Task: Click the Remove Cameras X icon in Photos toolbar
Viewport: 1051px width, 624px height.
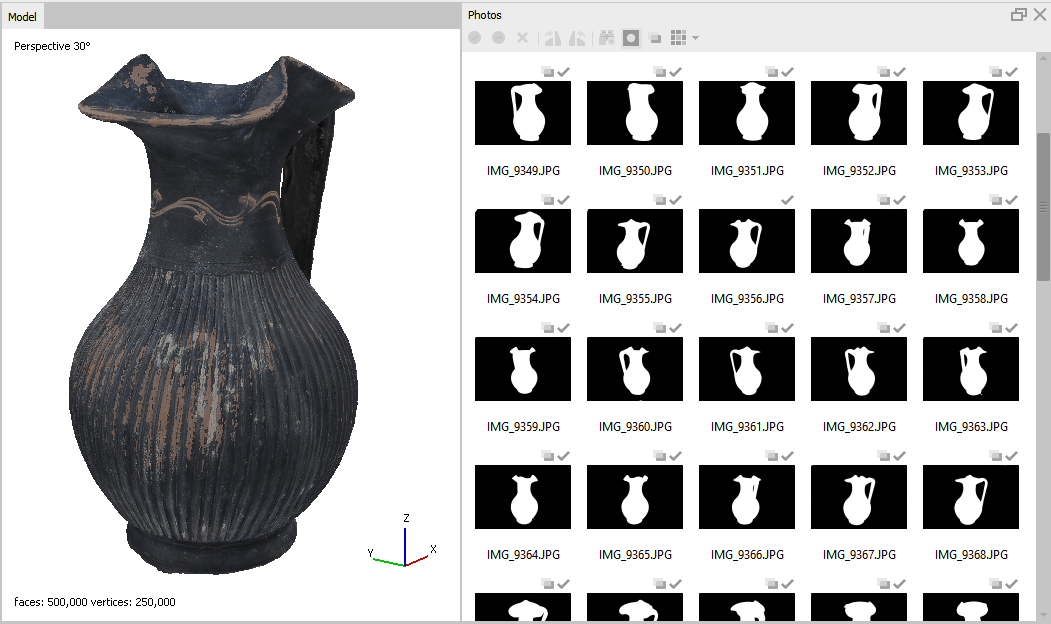Action: coord(522,38)
